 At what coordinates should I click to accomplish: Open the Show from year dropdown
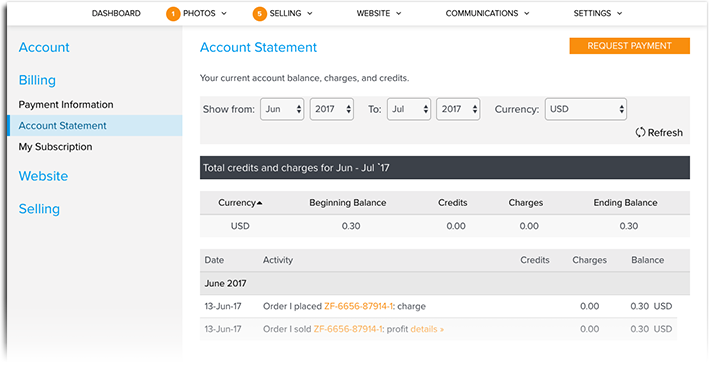(331, 109)
